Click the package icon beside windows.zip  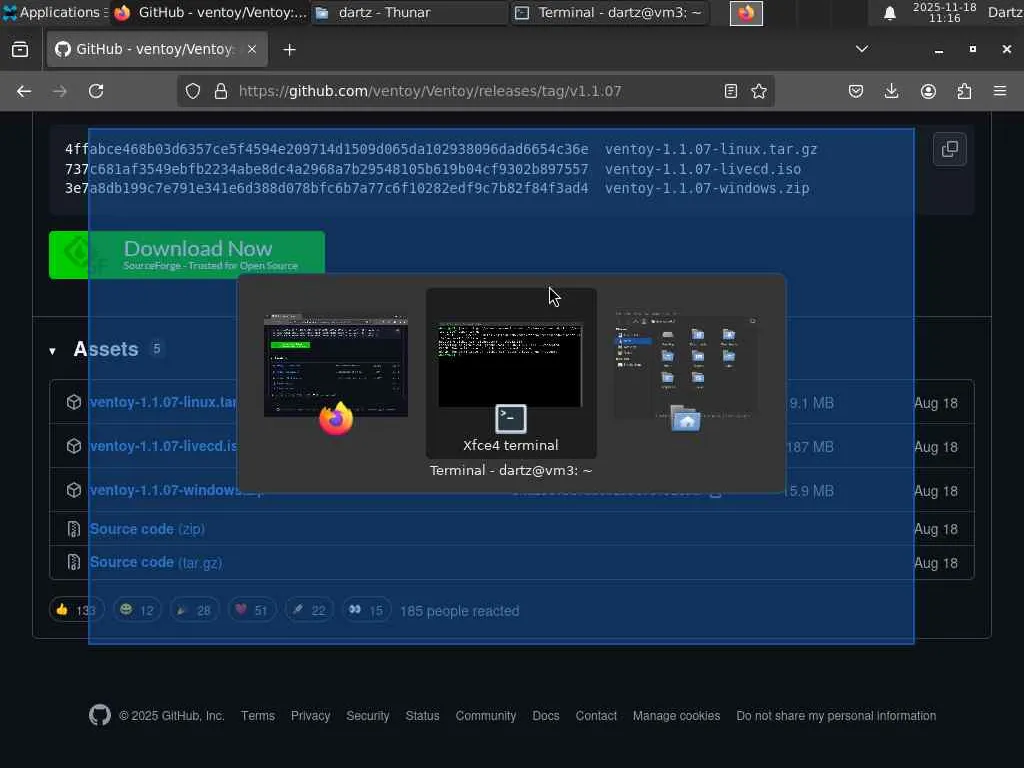[74, 490]
